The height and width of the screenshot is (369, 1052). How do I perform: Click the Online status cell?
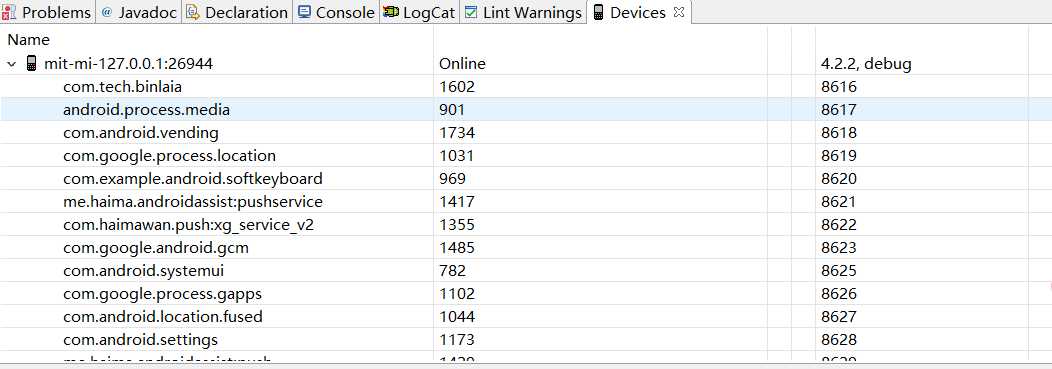462,64
